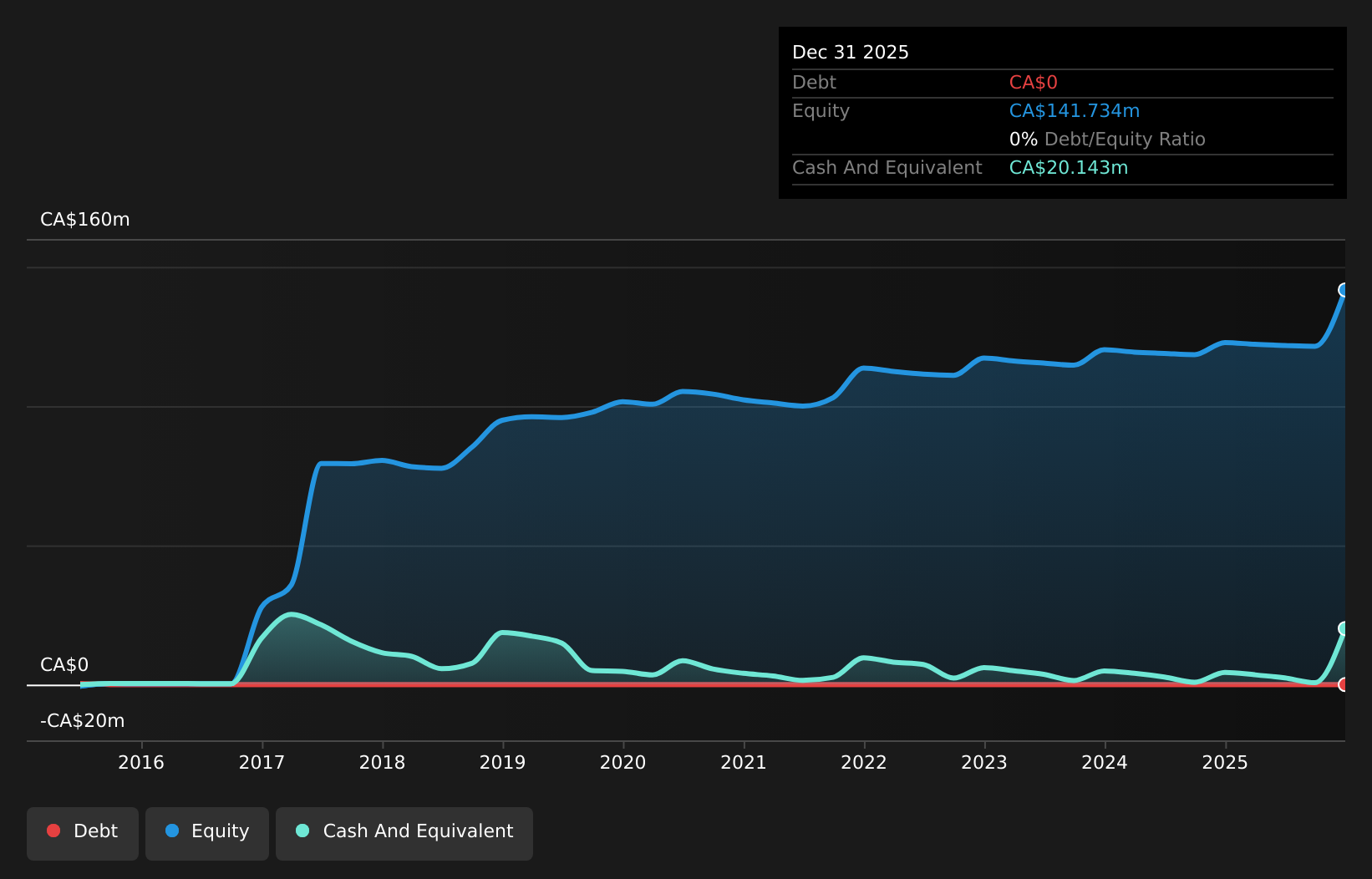
Task: Click the Equity label in the tooltip
Action: [x=821, y=111]
